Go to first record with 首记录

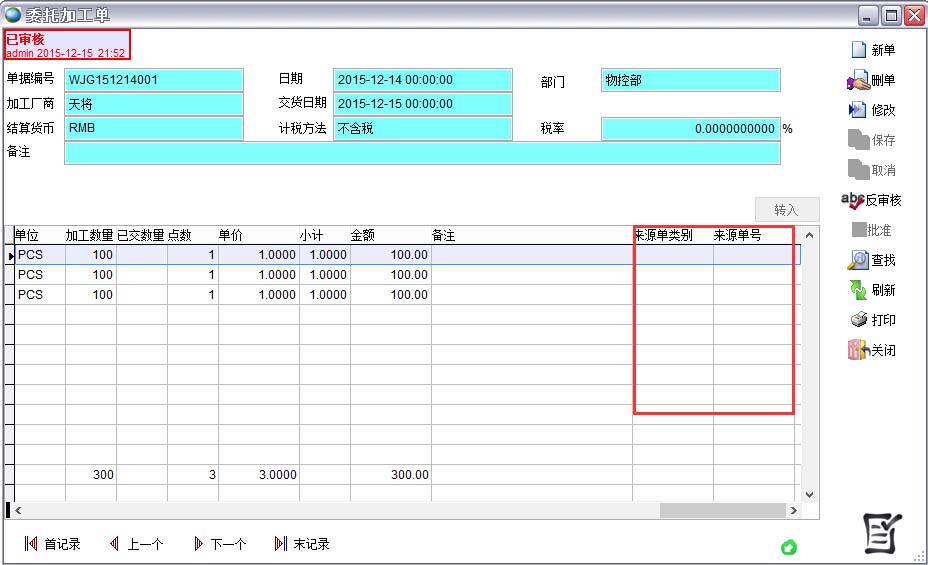pyautogui.click(x=30, y=544)
